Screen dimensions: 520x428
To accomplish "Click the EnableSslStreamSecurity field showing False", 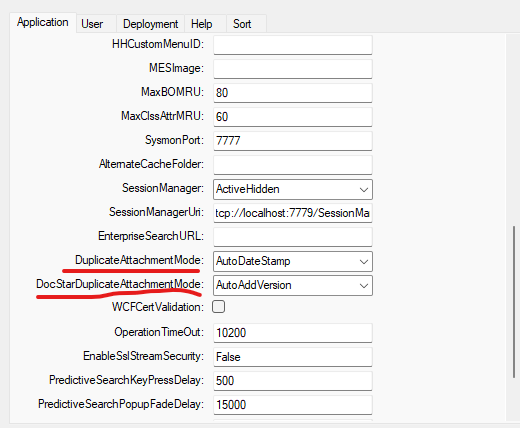I will (x=293, y=357).
